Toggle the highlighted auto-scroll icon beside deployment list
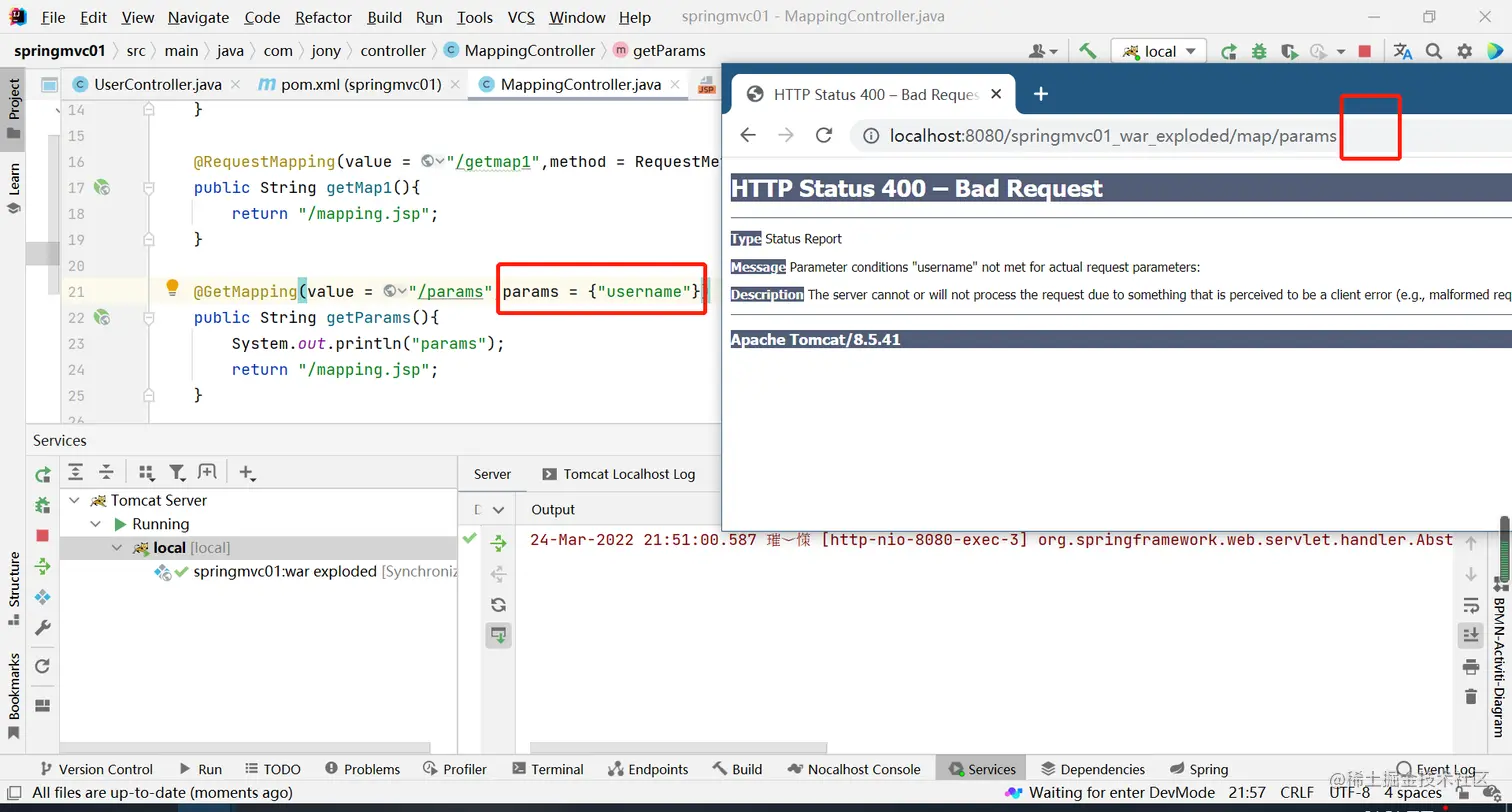This screenshot has height=812, width=1512. pos(498,635)
